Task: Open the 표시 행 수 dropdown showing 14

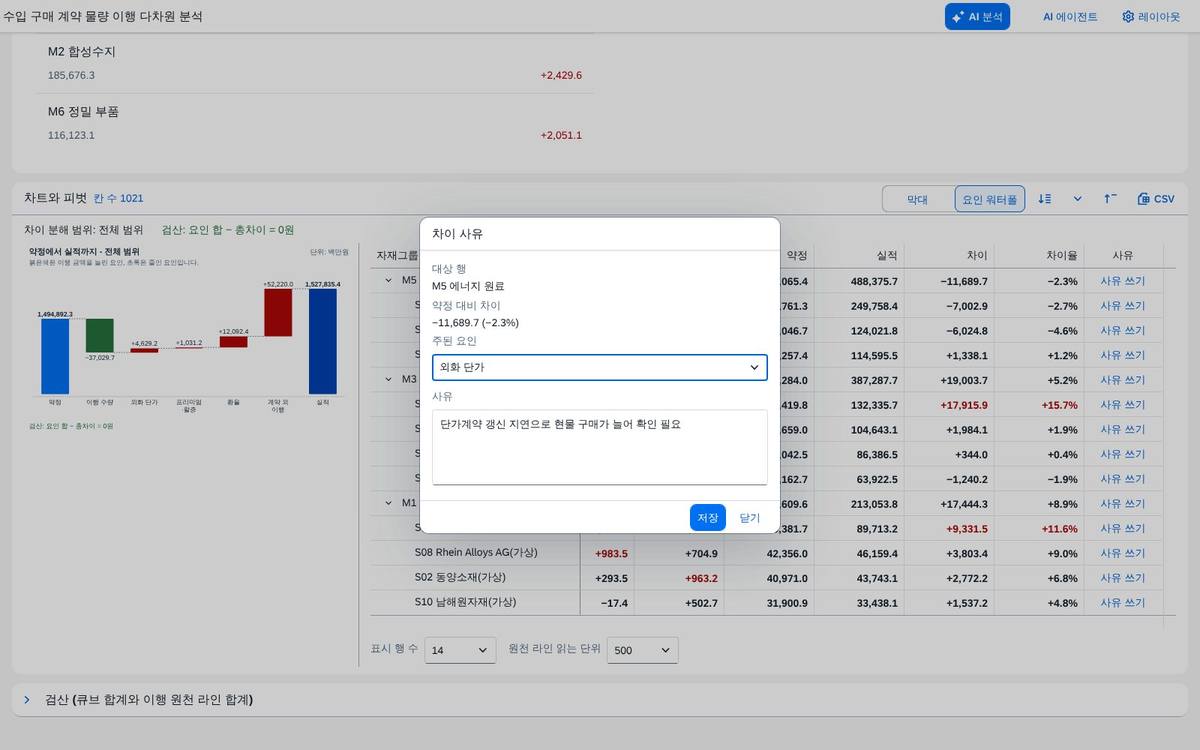Action: coord(460,650)
